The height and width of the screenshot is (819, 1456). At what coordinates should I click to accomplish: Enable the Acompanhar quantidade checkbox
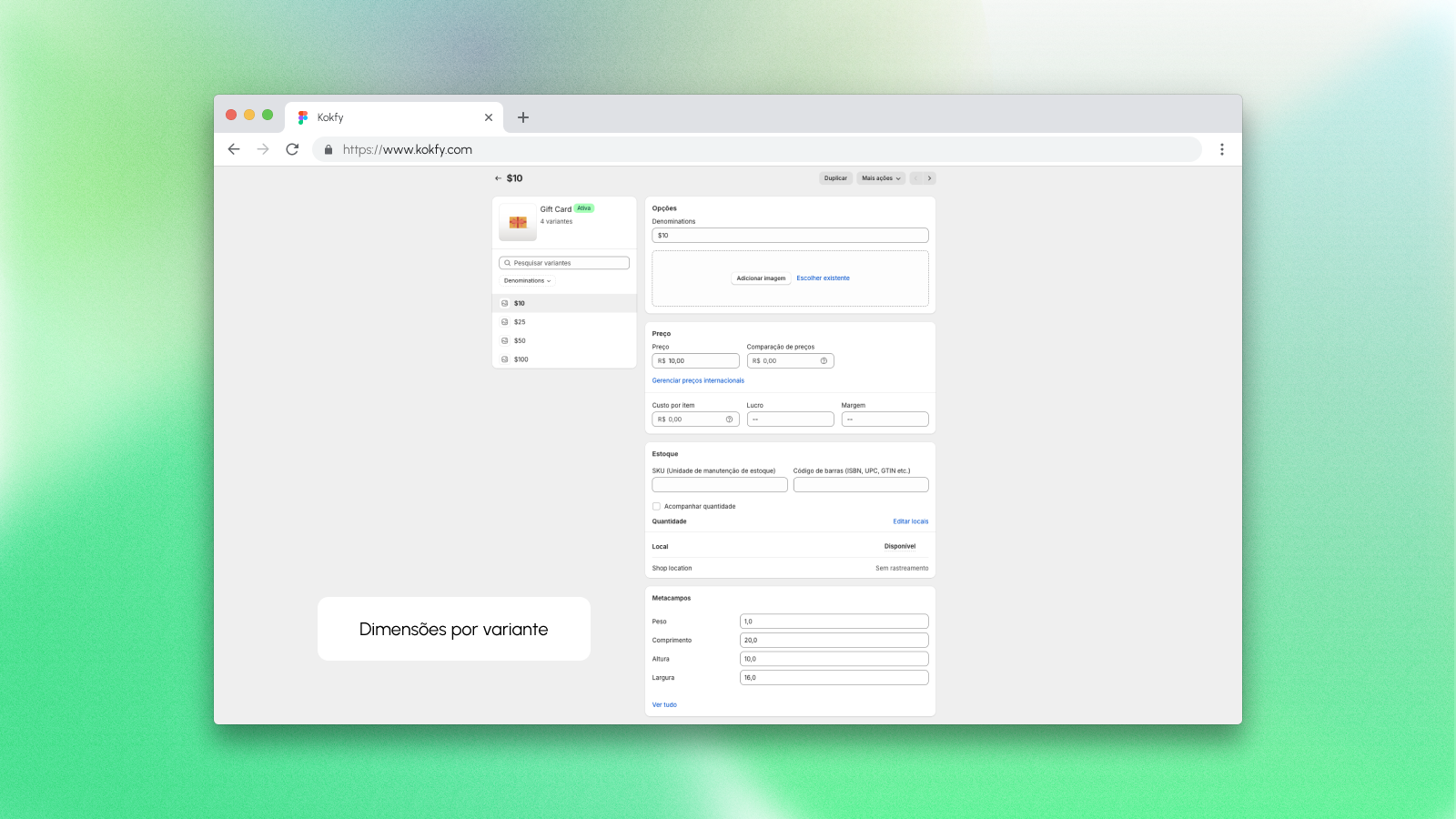coord(656,506)
